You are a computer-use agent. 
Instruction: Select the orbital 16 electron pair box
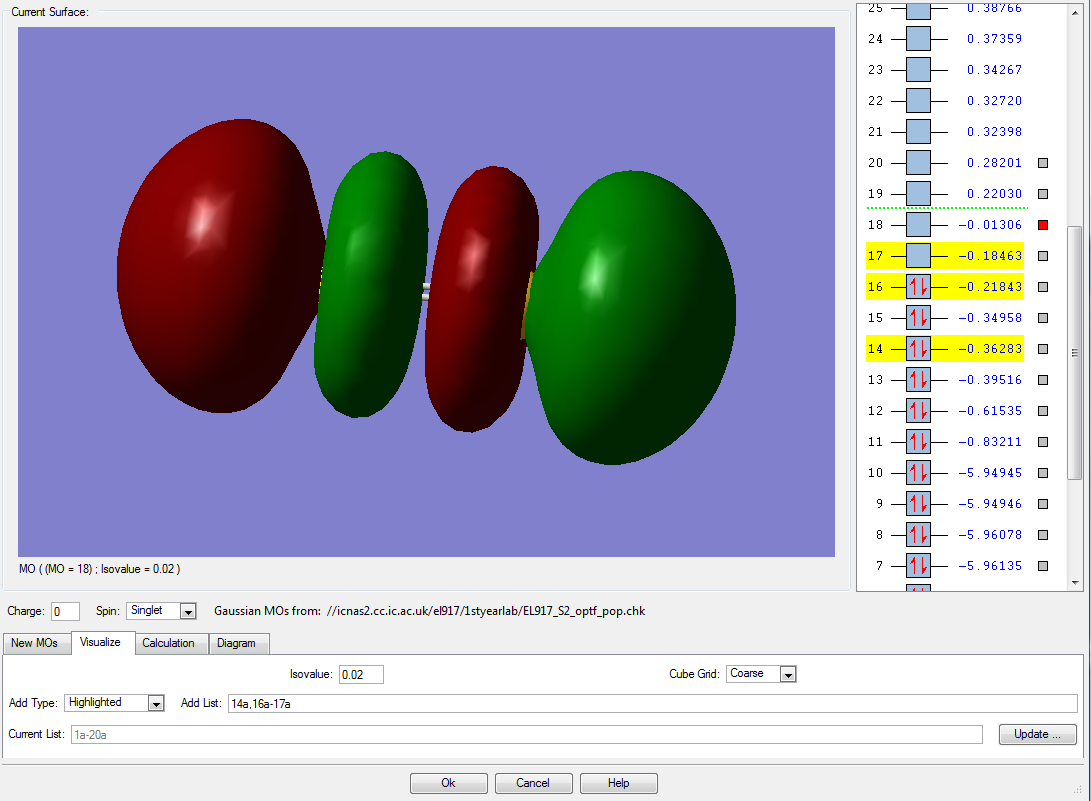(x=918, y=287)
